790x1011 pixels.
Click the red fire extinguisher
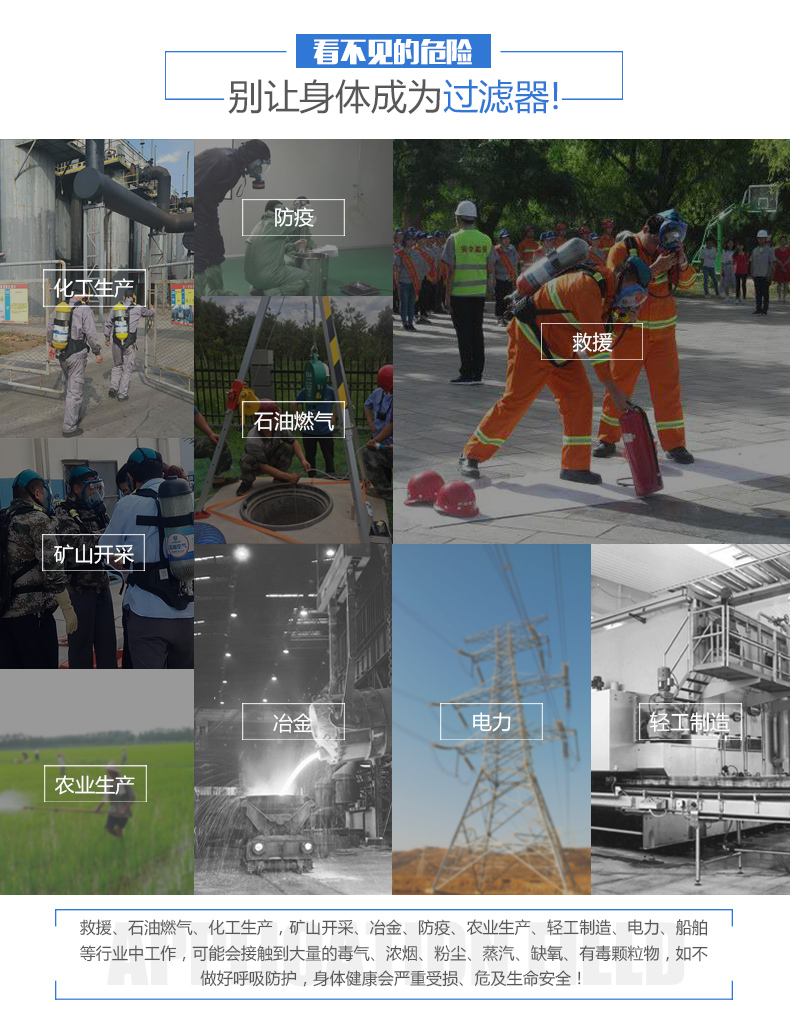tap(640, 448)
